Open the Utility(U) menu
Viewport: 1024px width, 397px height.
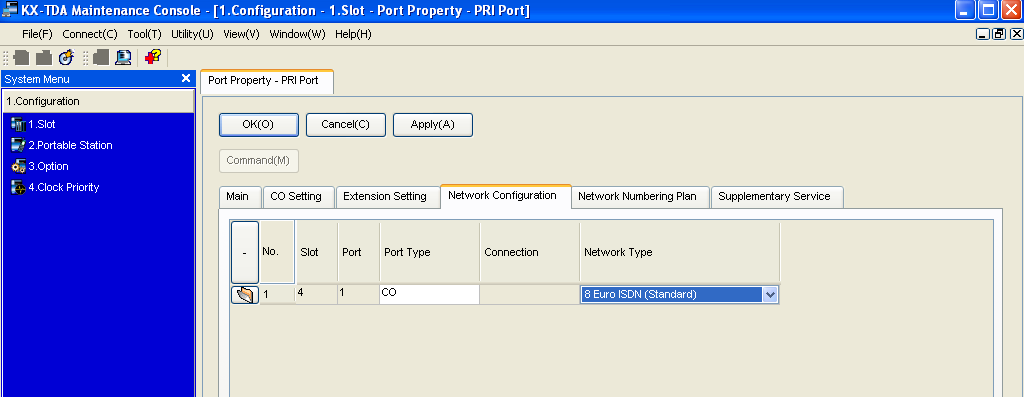tap(192, 34)
